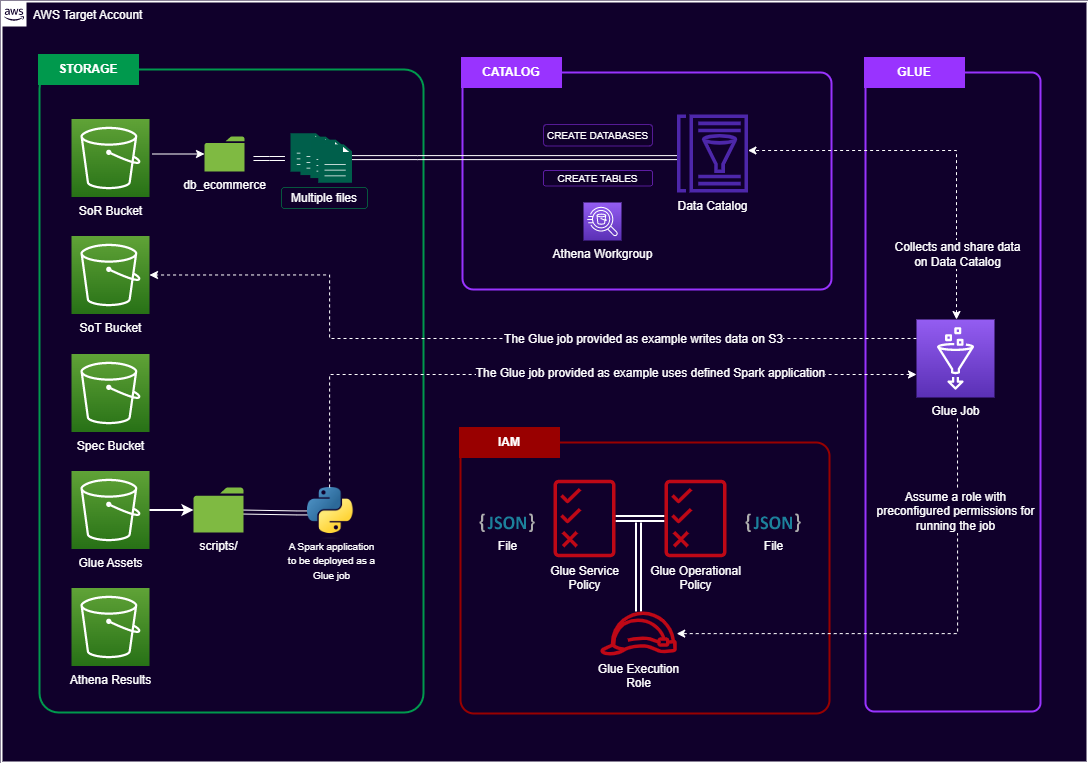Screen dimensions: 1088x763
Task: Click the Athena Workgroup label
Action: 602,254
